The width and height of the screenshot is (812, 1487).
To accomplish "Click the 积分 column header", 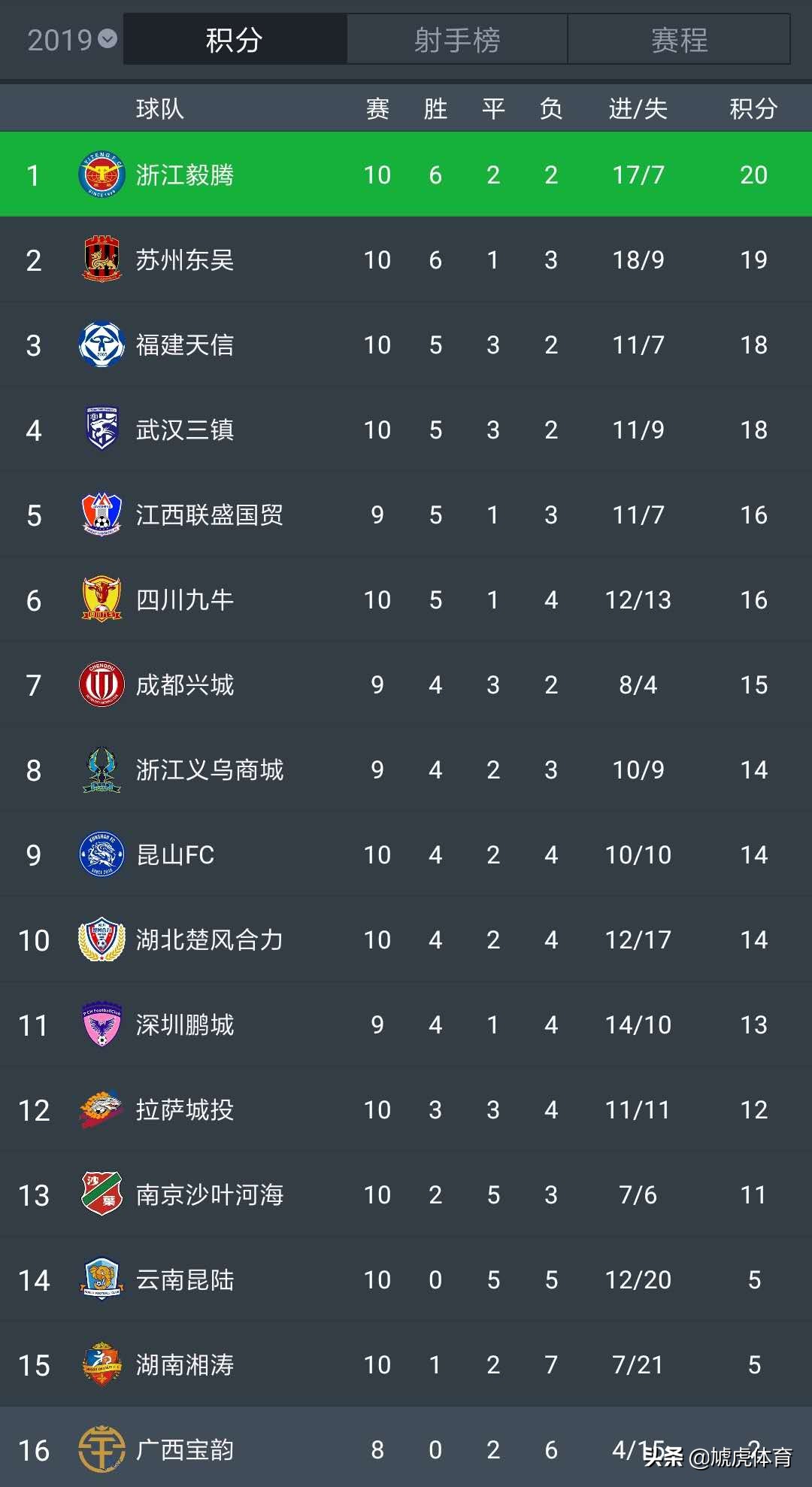I will tap(753, 109).
